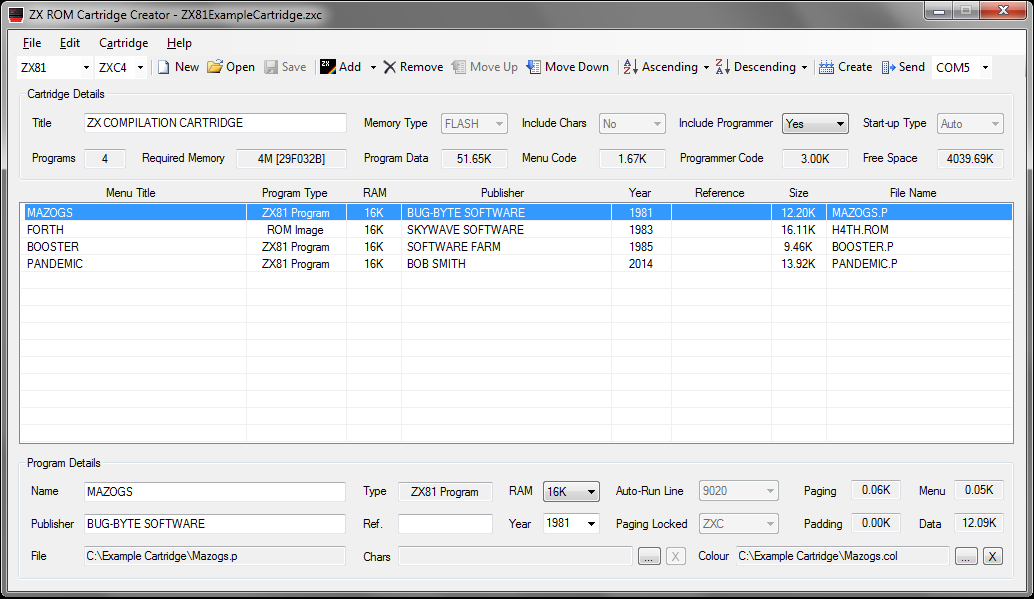The width and height of the screenshot is (1034, 599).
Task: Browse for Colour file with ellipsis button
Action: (966, 556)
